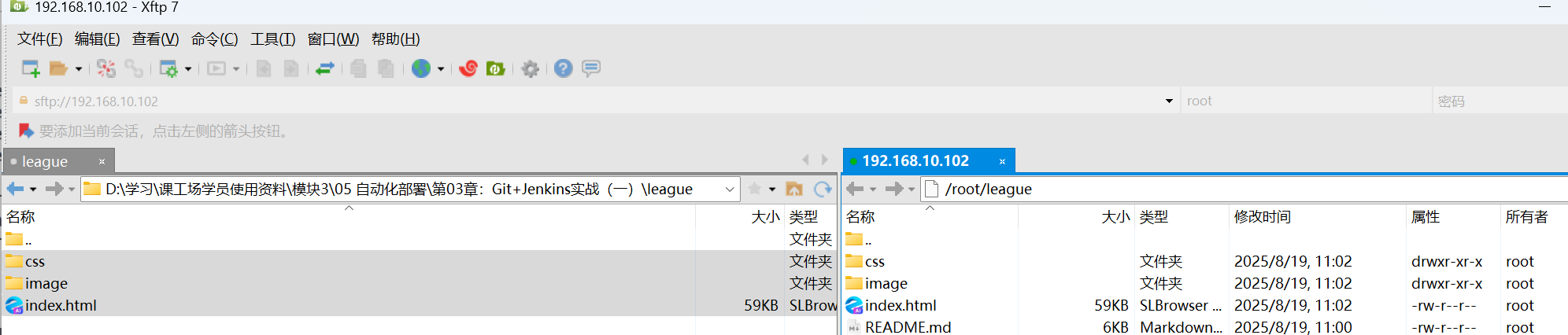Launch Xshell via red swirl icon
This screenshot has height=335, width=1568.
coord(468,68)
